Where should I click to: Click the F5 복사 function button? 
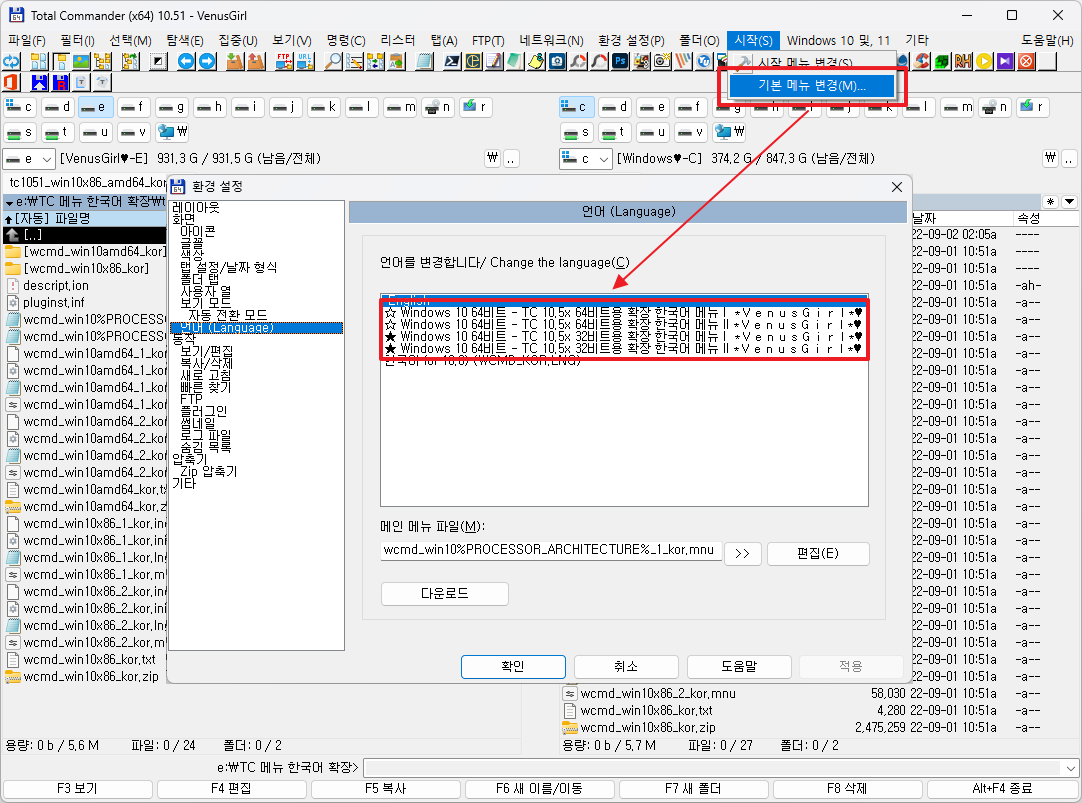pos(385,789)
